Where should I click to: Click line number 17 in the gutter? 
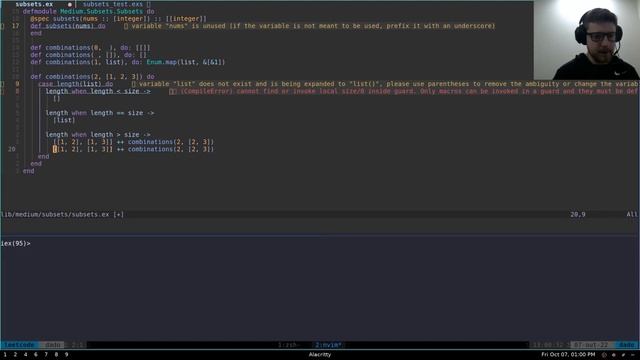point(16,26)
